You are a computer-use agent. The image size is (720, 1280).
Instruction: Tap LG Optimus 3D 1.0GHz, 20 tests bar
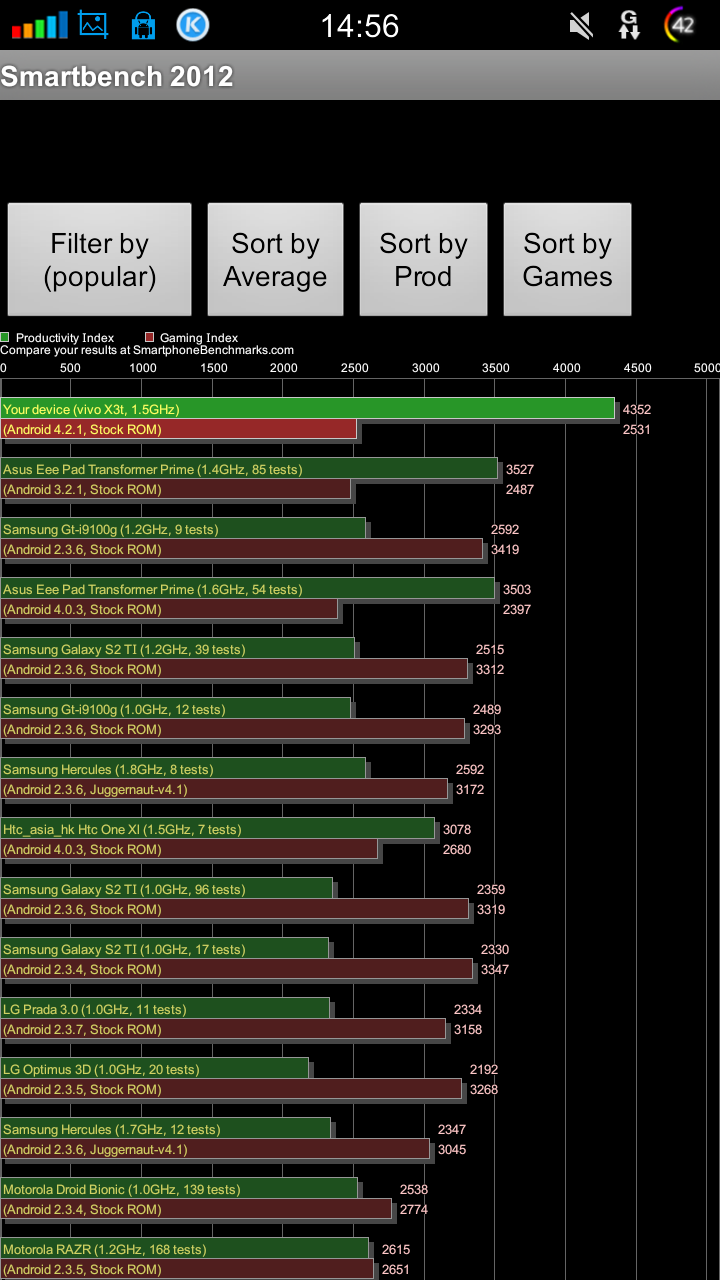(x=155, y=1069)
